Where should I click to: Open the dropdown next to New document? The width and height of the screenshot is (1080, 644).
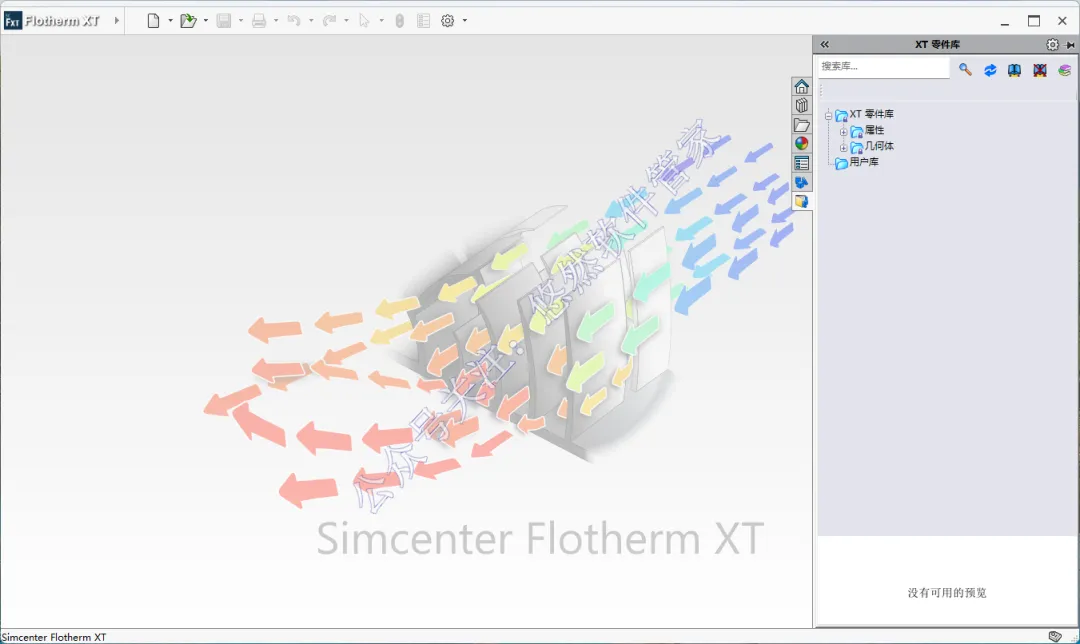pyautogui.click(x=170, y=21)
